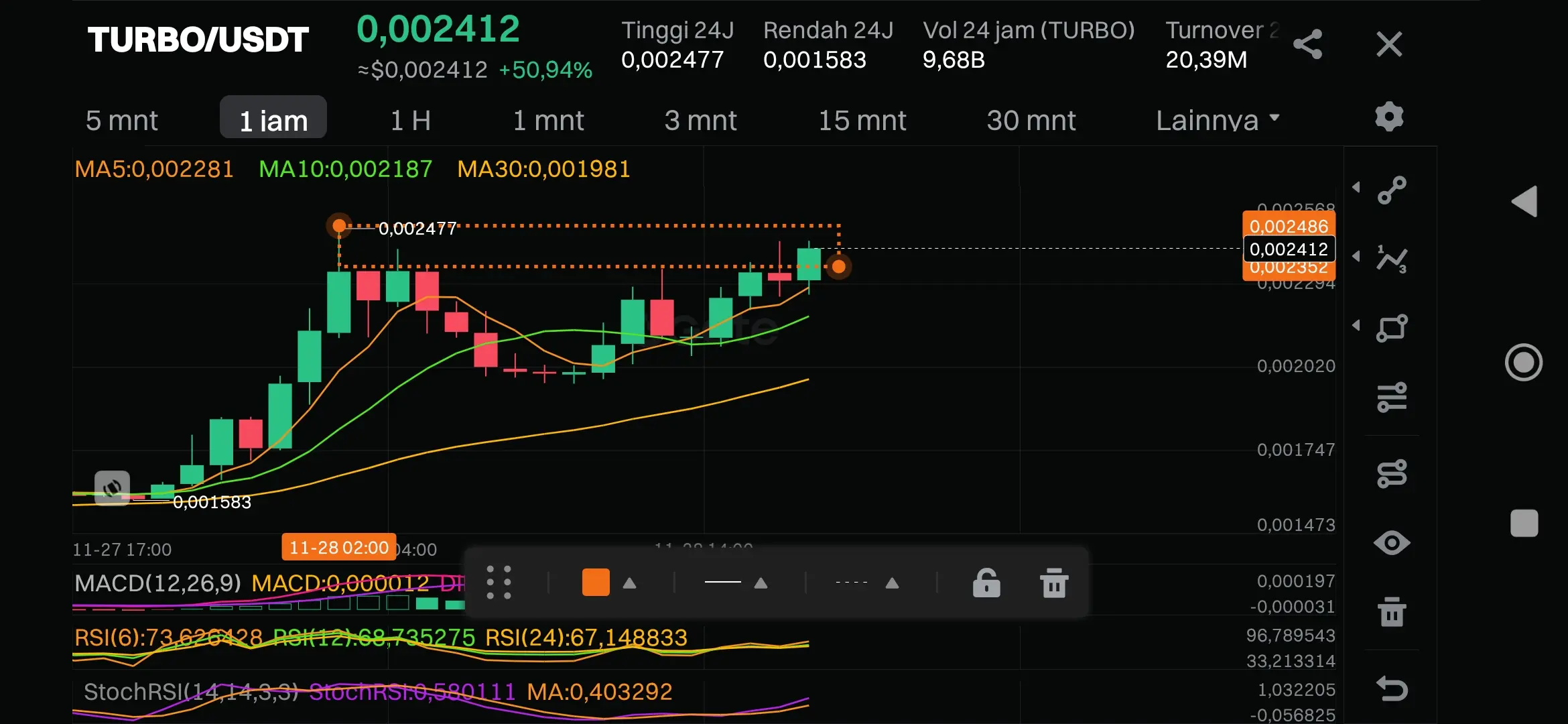Select the rectangle shape drawing tool
This screenshot has height=724, width=1568.
[1392, 328]
